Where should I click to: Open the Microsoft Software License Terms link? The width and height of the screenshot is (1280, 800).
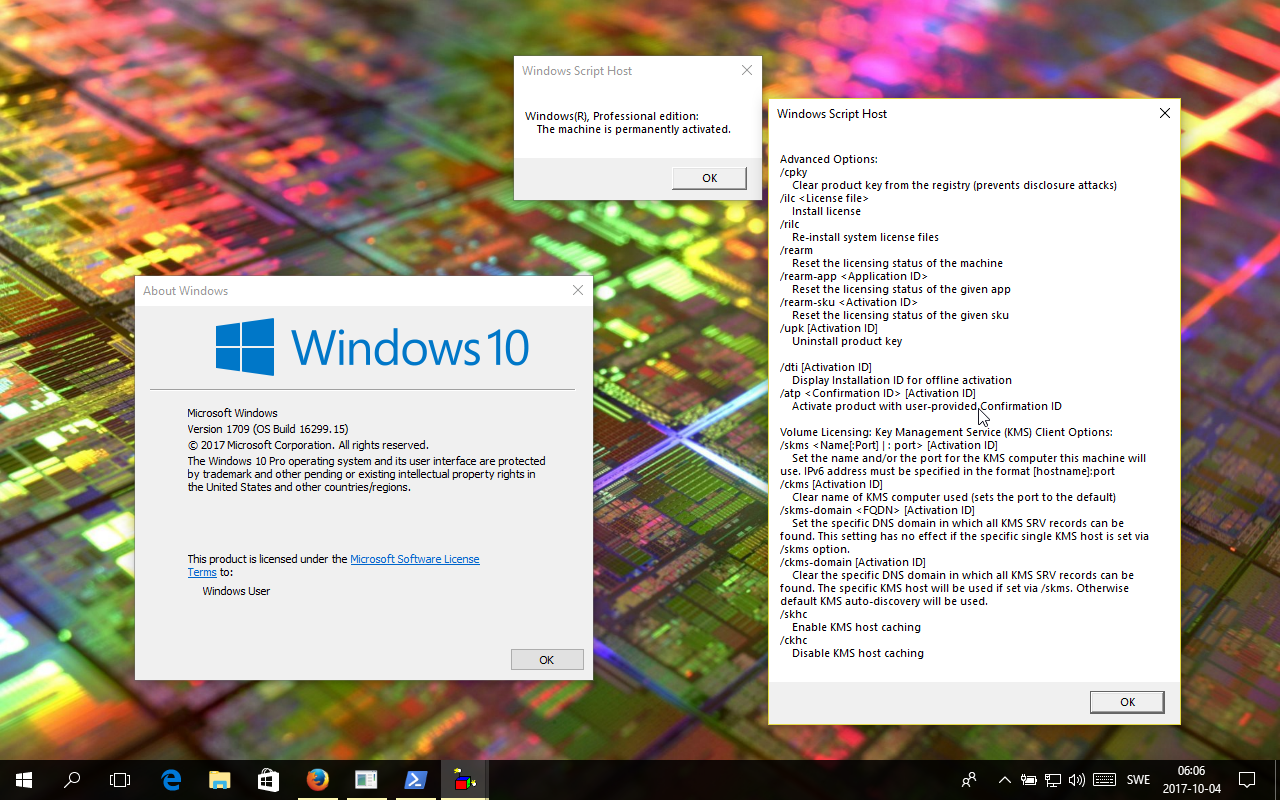click(x=415, y=559)
